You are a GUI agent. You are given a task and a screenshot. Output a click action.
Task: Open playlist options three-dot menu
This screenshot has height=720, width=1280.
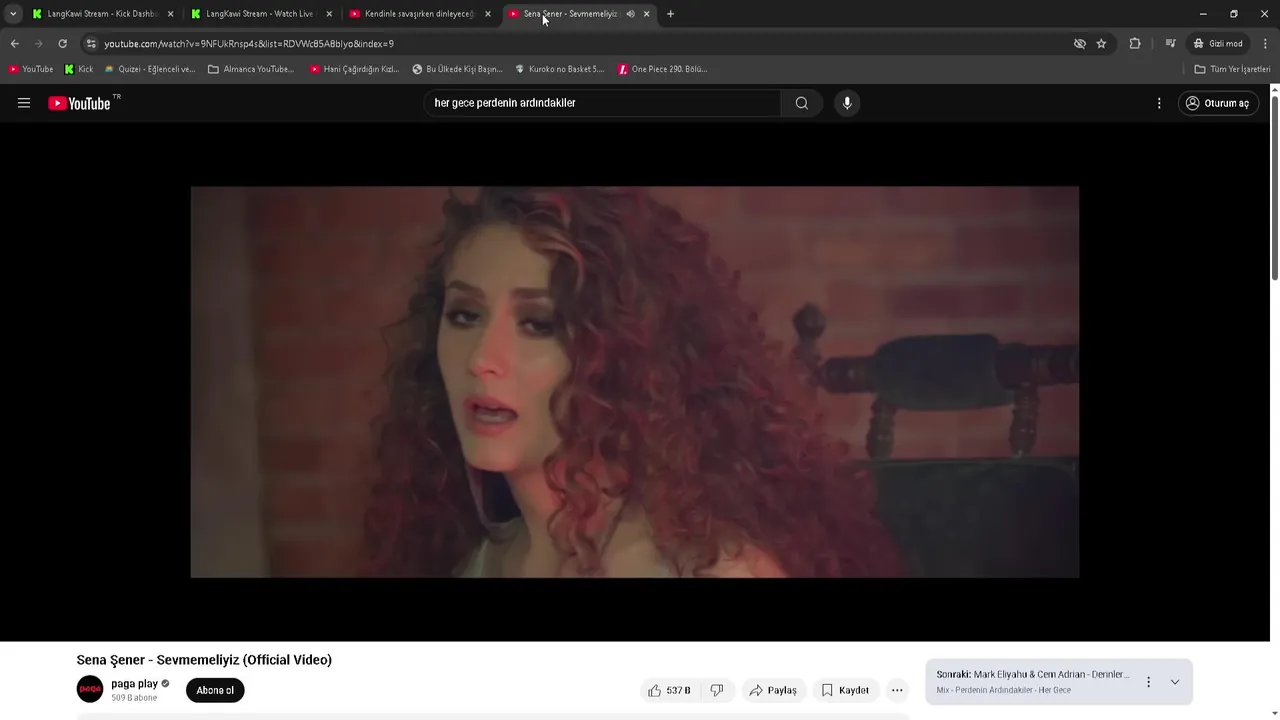pos(1148,682)
